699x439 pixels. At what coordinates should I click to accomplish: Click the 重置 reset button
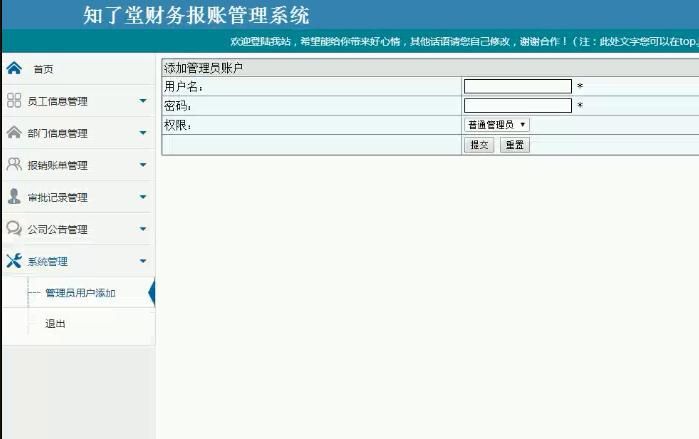[515, 145]
